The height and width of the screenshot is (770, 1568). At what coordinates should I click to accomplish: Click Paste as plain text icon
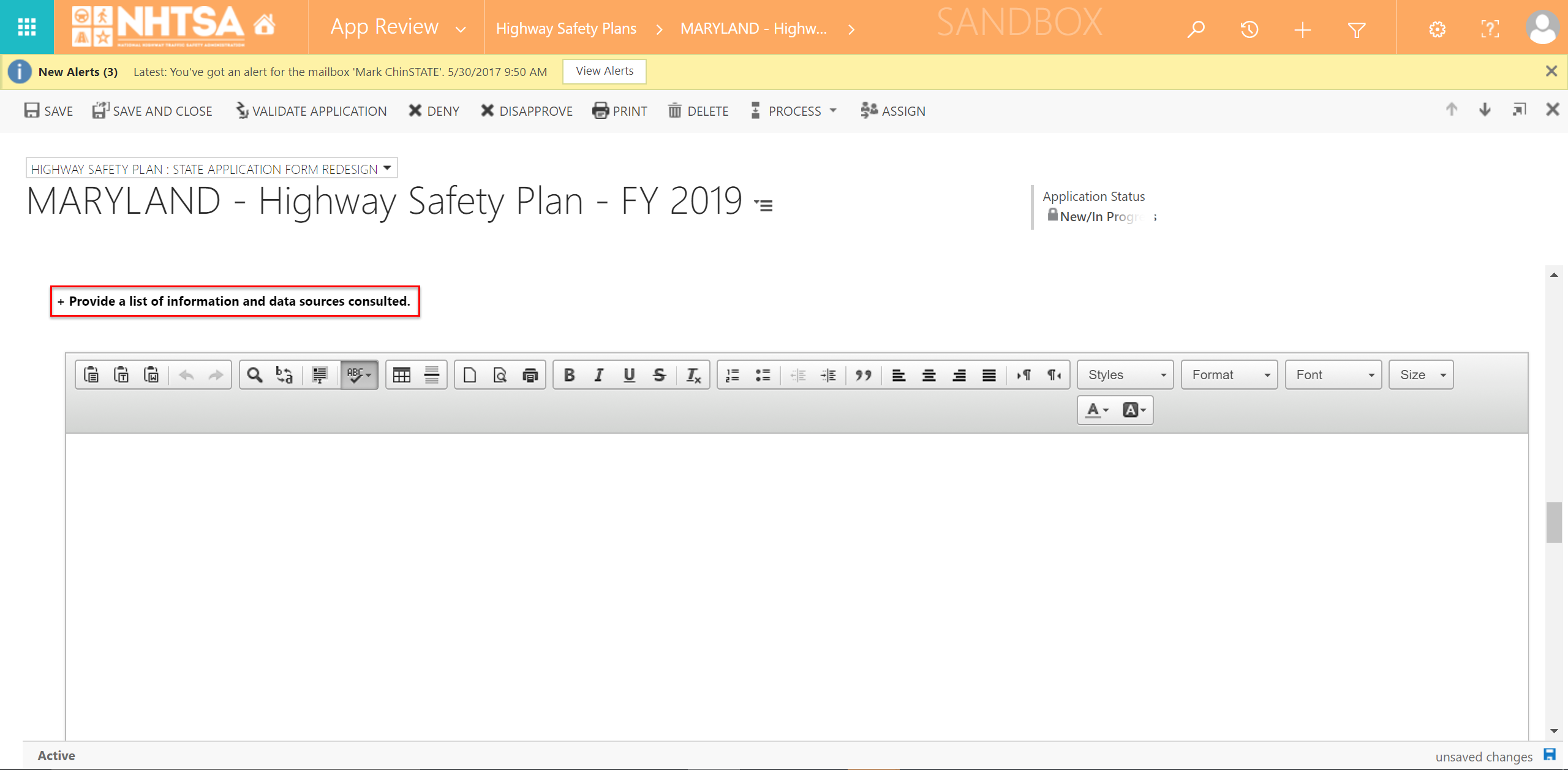pyautogui.click(x=121, y=375)
